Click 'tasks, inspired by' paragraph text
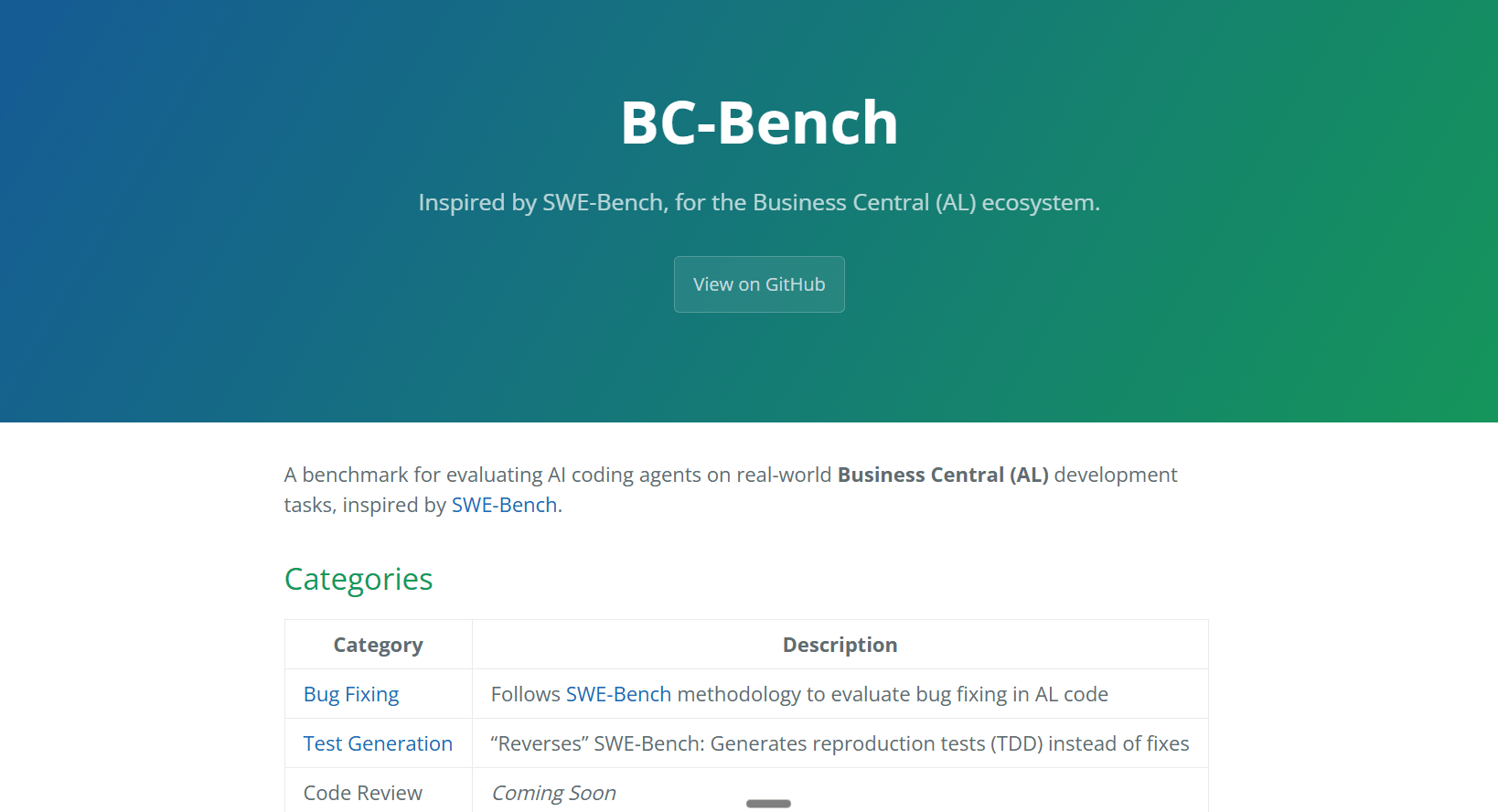 pos(365,505)
